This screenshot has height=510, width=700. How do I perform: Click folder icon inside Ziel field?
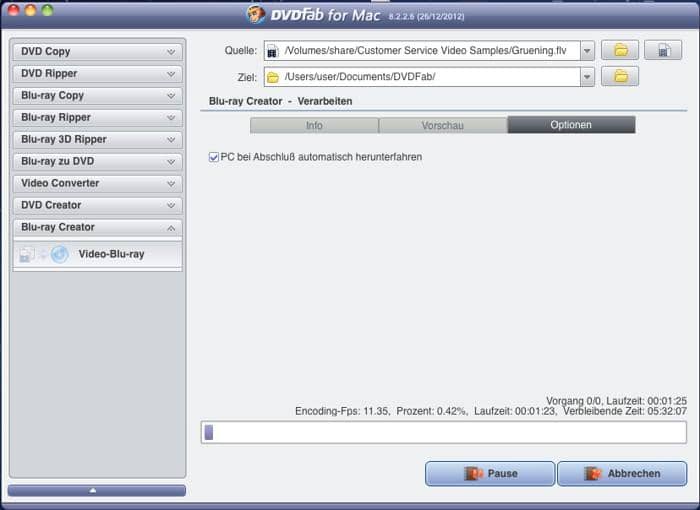272,77
